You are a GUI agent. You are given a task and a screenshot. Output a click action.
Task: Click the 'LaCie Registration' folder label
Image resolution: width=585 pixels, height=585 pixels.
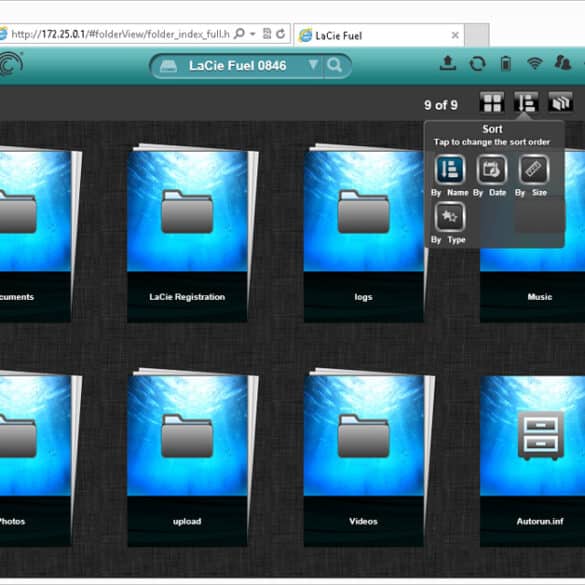coord(187,297)
